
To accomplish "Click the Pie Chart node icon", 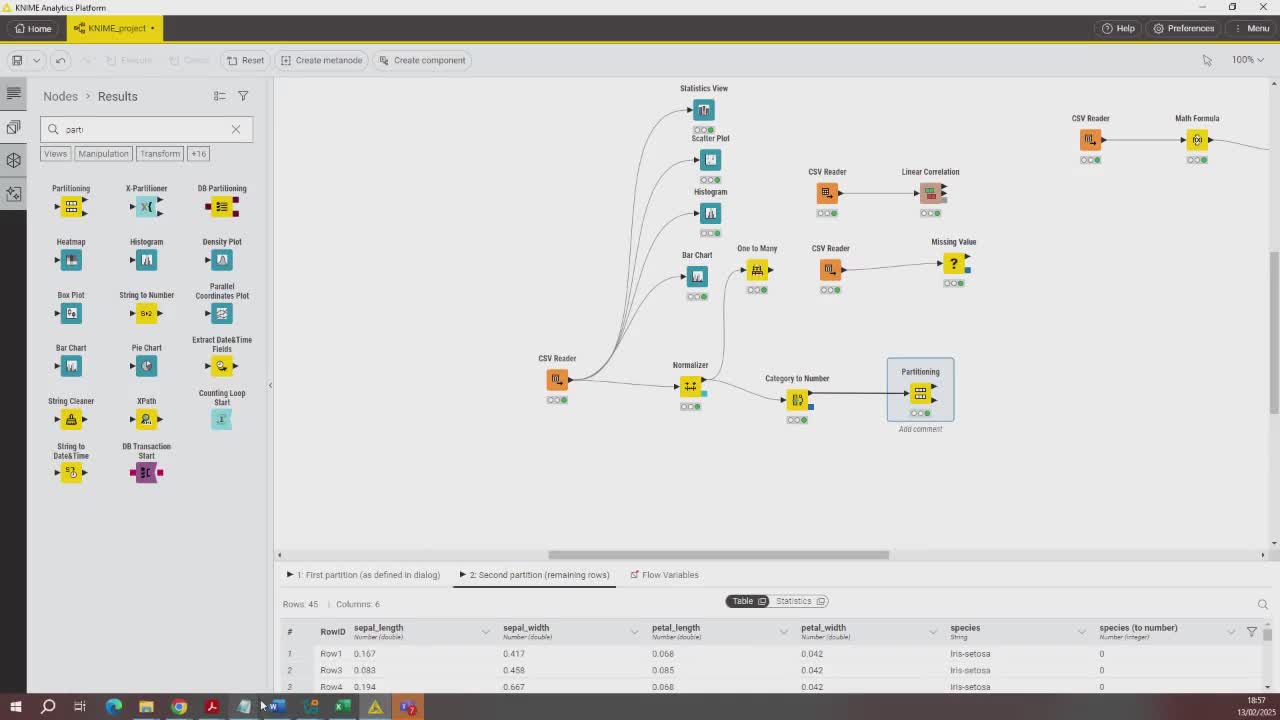I will pos(146,366).
